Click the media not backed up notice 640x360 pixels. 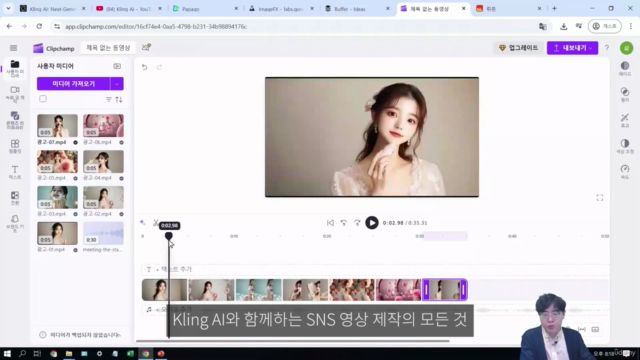80,335
